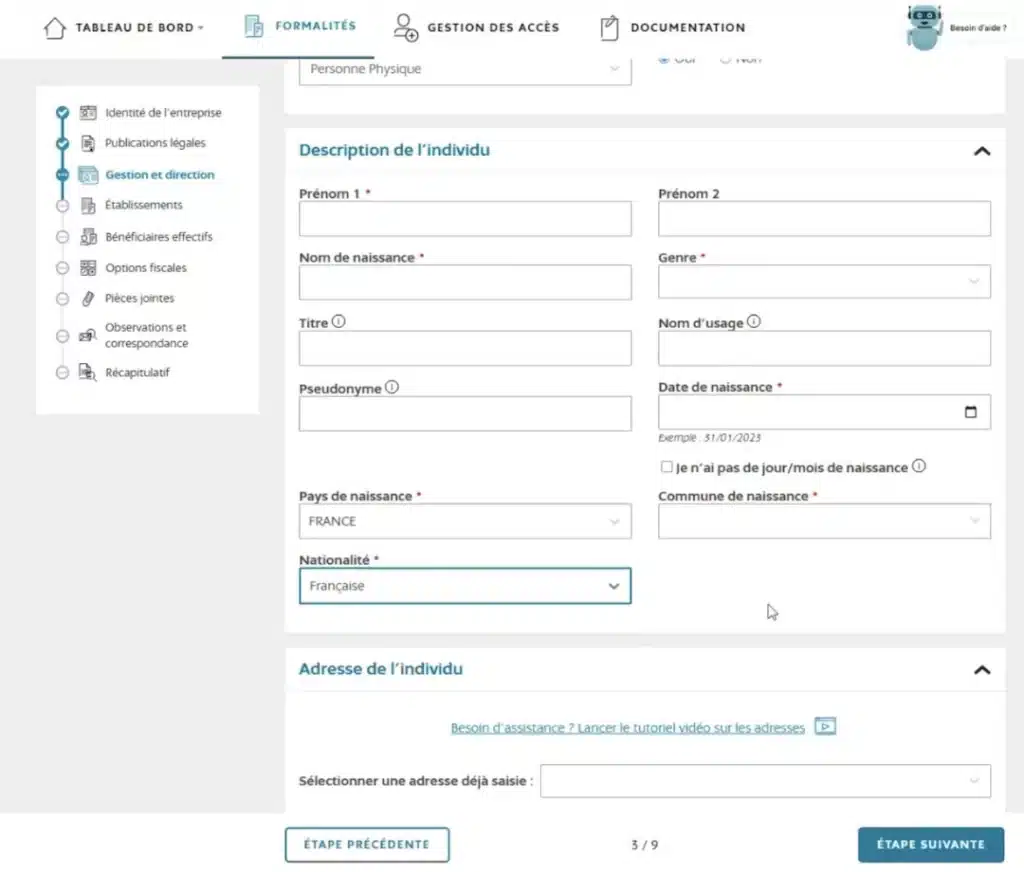Collapse the Description de l'individu section
The height and width of the screenshot is (872, 1024).
982,151
